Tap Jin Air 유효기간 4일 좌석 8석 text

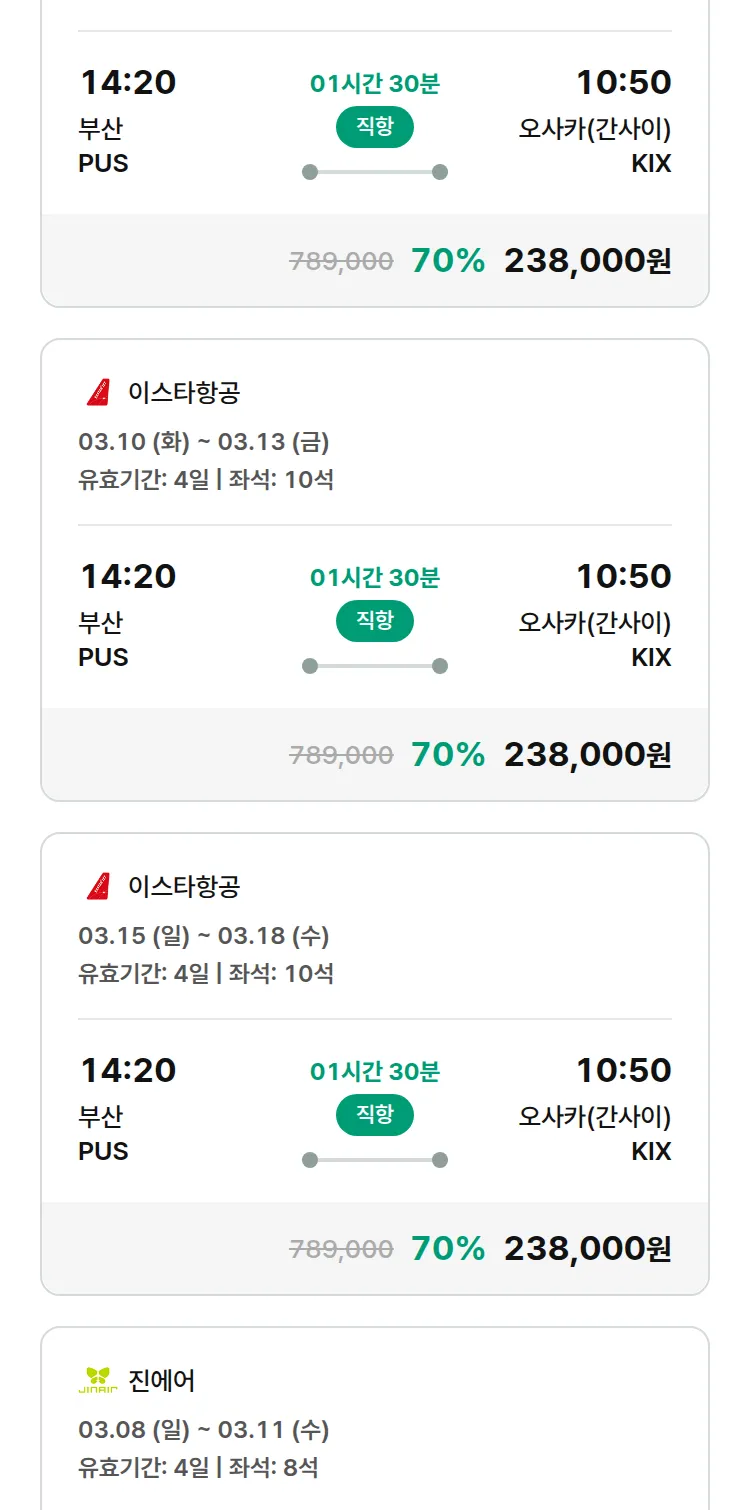pos(198,1467)
